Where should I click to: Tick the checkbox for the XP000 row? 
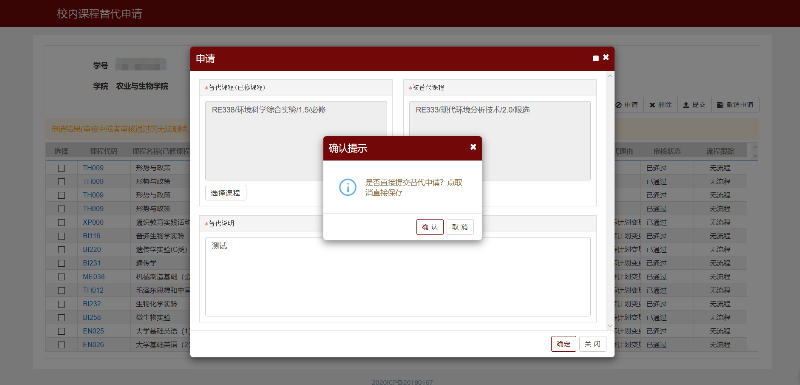[x=61, y=222]
